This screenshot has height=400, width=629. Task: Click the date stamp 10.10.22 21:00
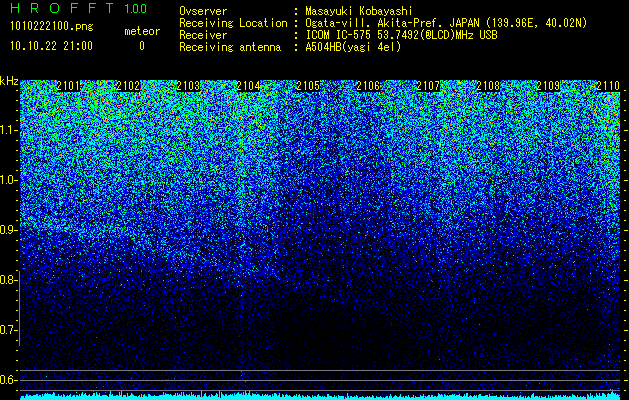[x=51, y=46]
